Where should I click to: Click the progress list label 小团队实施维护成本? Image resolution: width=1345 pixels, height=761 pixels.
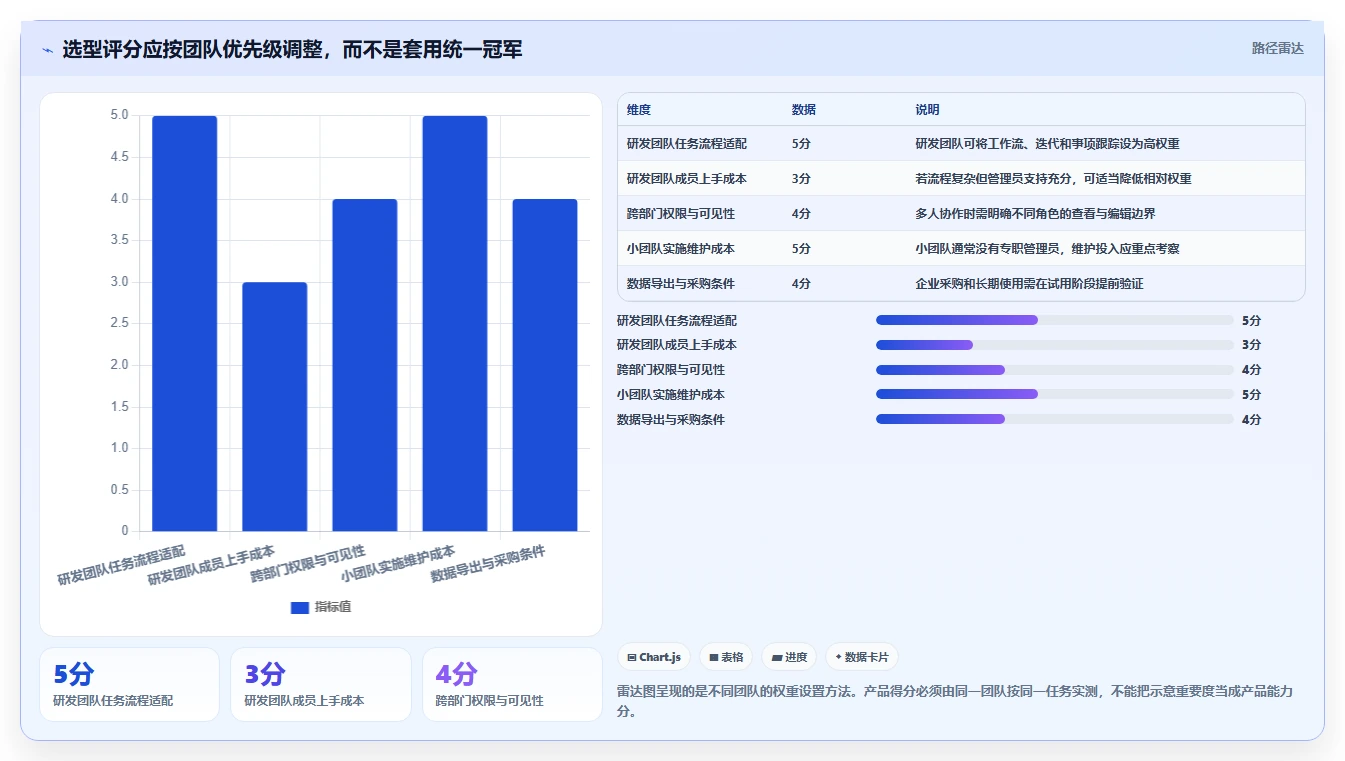(671, 395)
